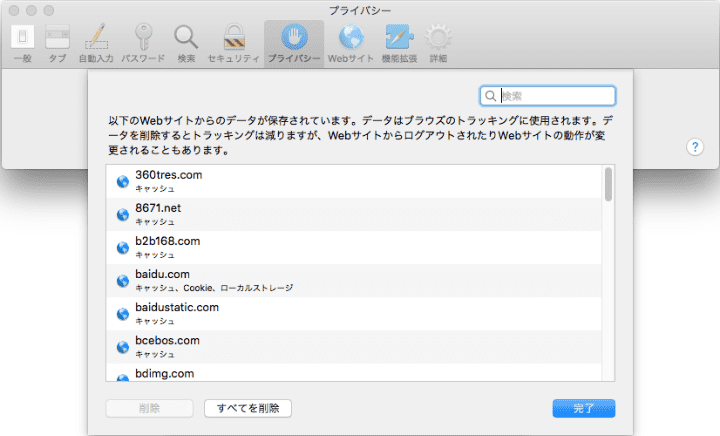Focus the 検索 search input field
The height and width of the screenshot is (436, 720).
[547, 96]
